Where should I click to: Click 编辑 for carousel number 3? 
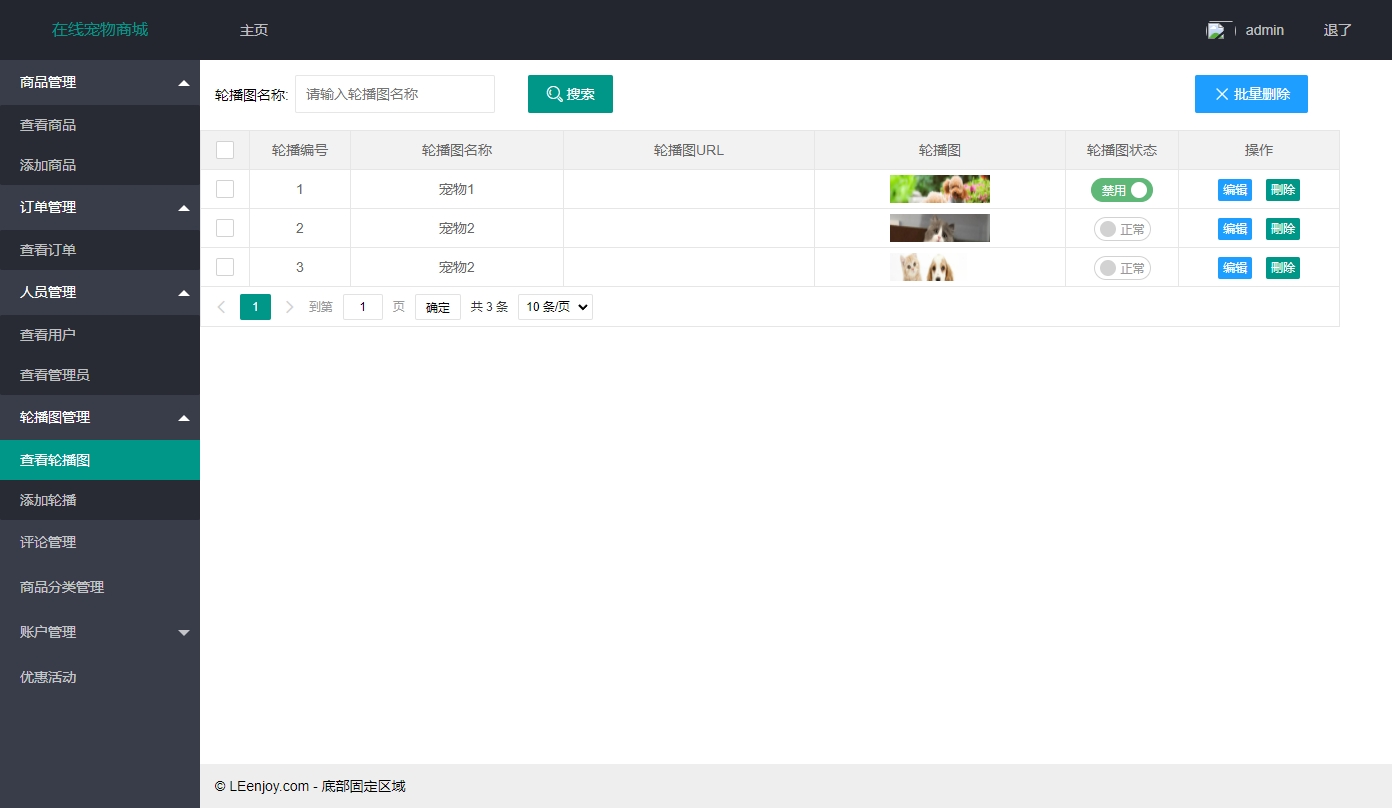pos(1235,268)
